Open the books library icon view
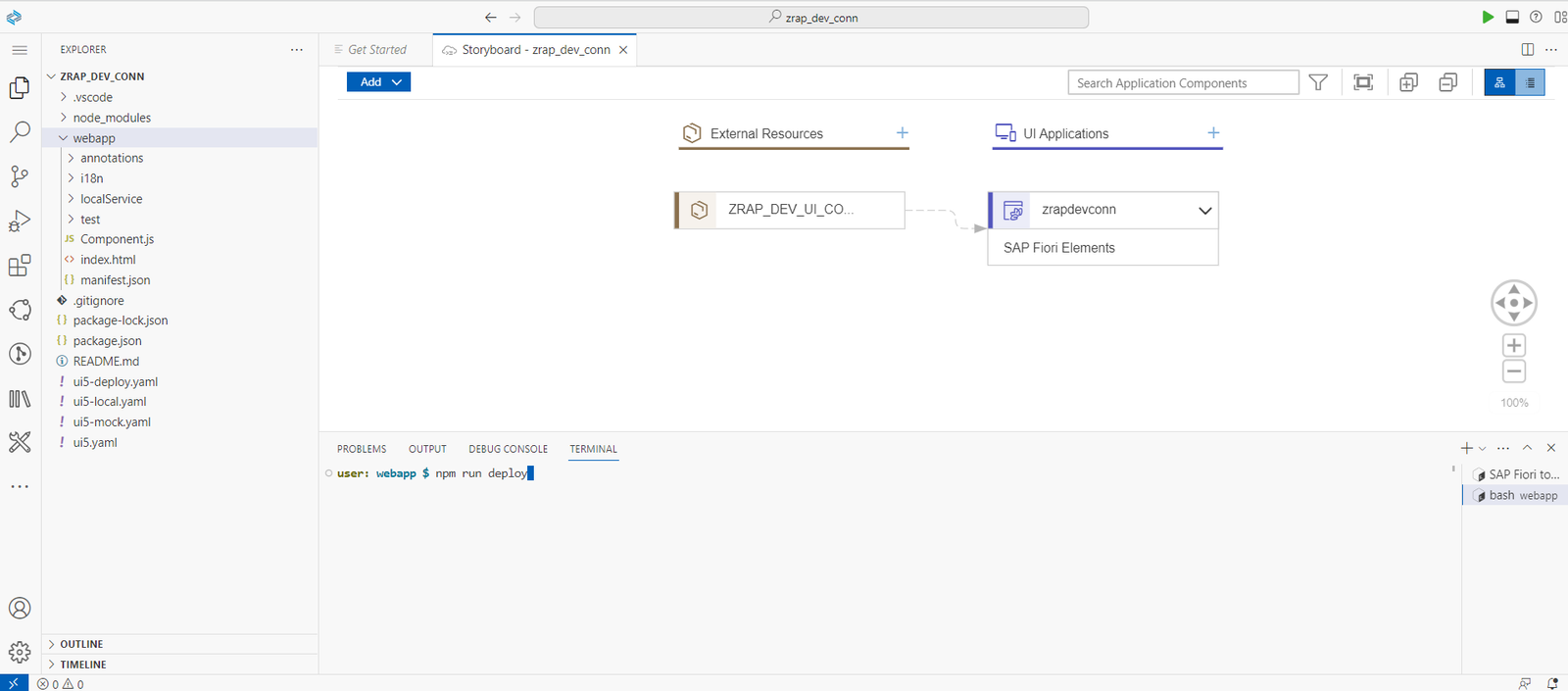The width and height of the screenshot is (1568, 691). pyautogui.click(x=20, y=399)
